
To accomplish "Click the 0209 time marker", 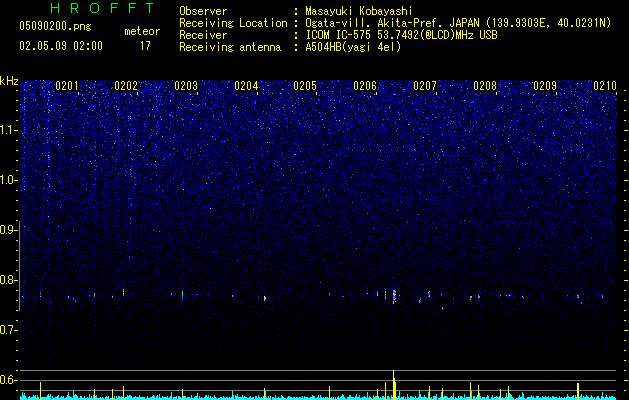I will [545, 86].
